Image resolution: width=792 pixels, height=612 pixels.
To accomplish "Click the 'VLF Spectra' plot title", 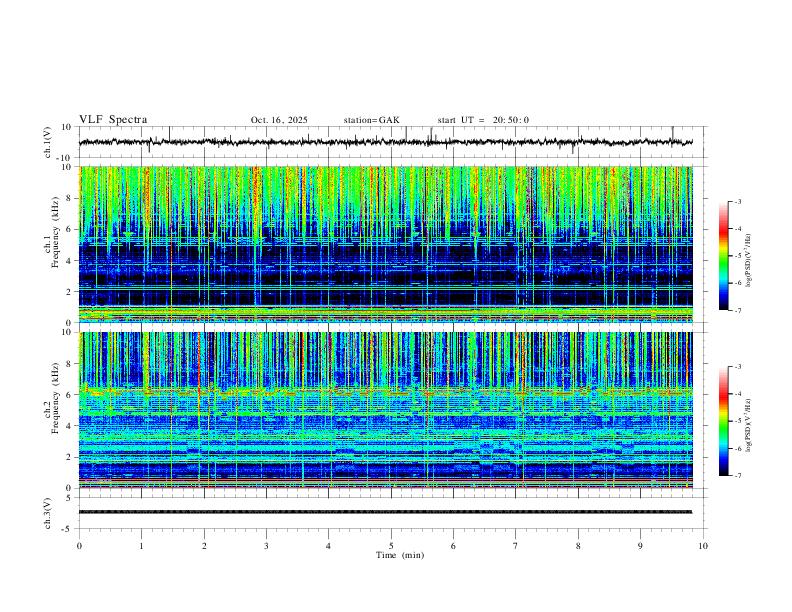I will tap(113, 120).
